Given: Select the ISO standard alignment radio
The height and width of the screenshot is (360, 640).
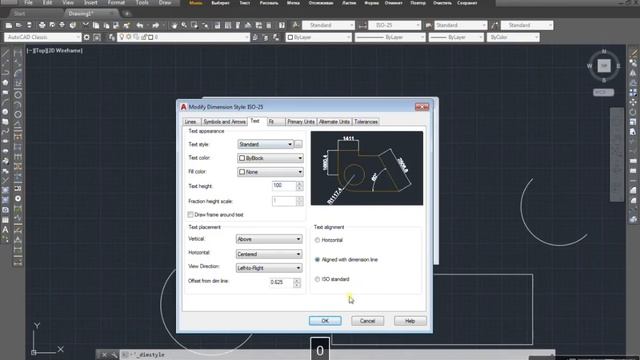Looking at the screenshot, I should pos(317,279).
